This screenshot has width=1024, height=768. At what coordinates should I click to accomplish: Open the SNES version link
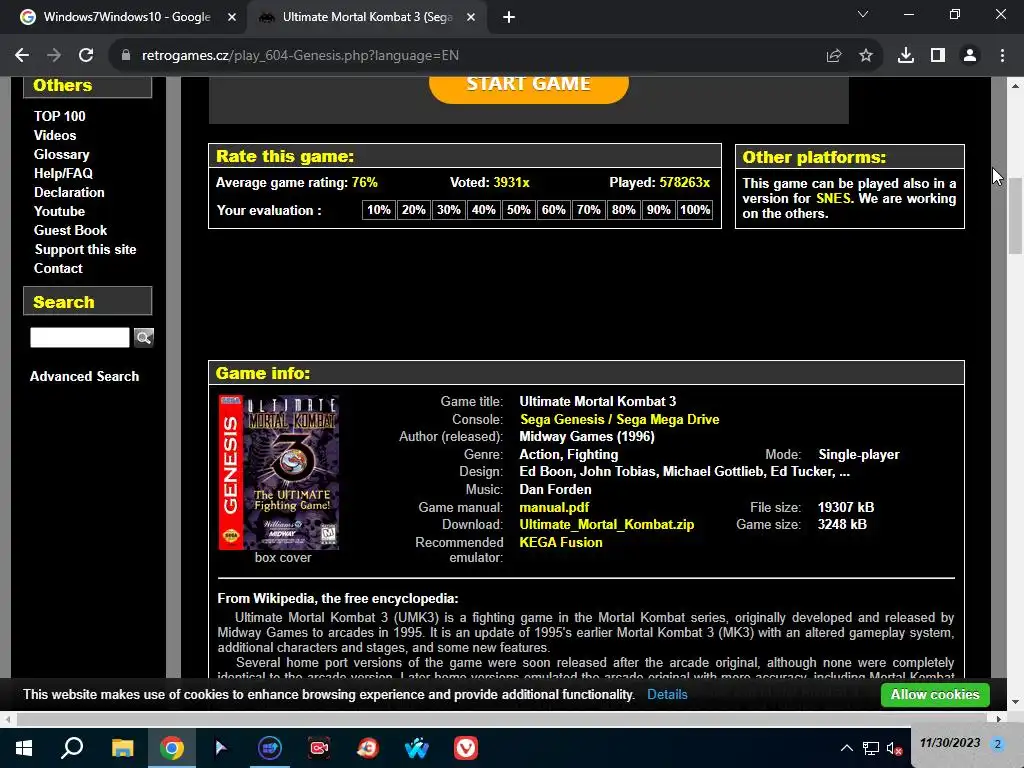click(x=833, y=199)
